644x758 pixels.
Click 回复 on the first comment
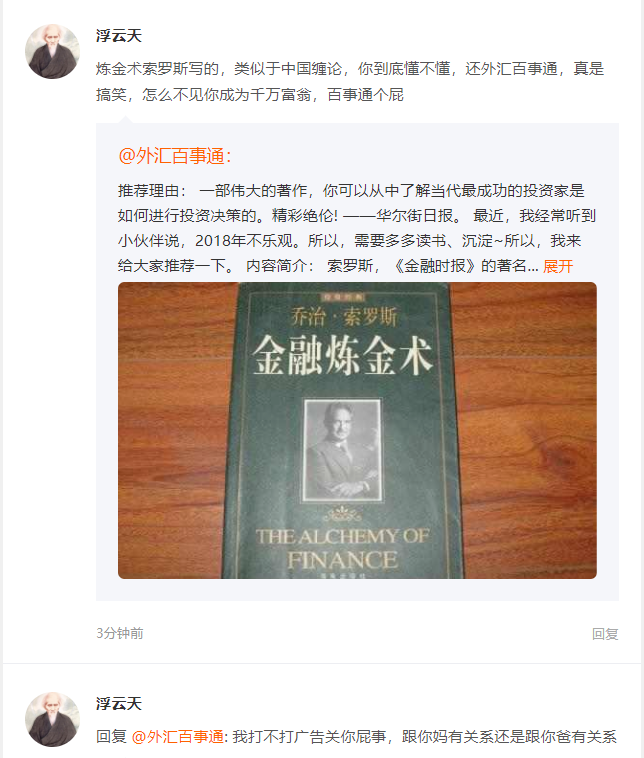tap(605, 634)
